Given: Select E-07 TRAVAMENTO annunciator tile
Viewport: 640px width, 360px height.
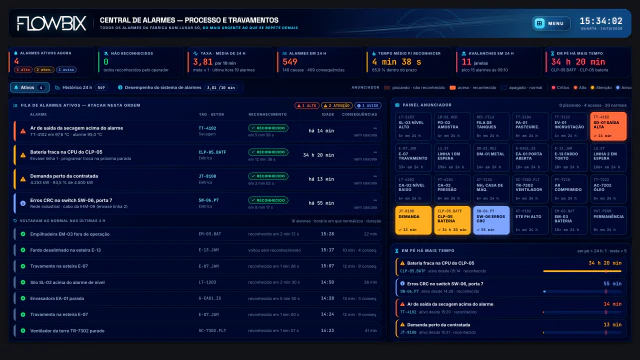Looking at the screenshot, I should tap(413, 158).
